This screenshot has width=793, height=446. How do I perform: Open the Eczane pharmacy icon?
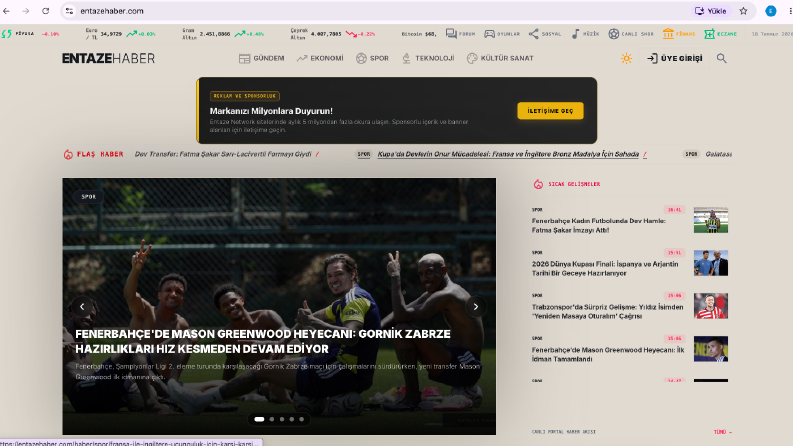(x=710, y=34)
